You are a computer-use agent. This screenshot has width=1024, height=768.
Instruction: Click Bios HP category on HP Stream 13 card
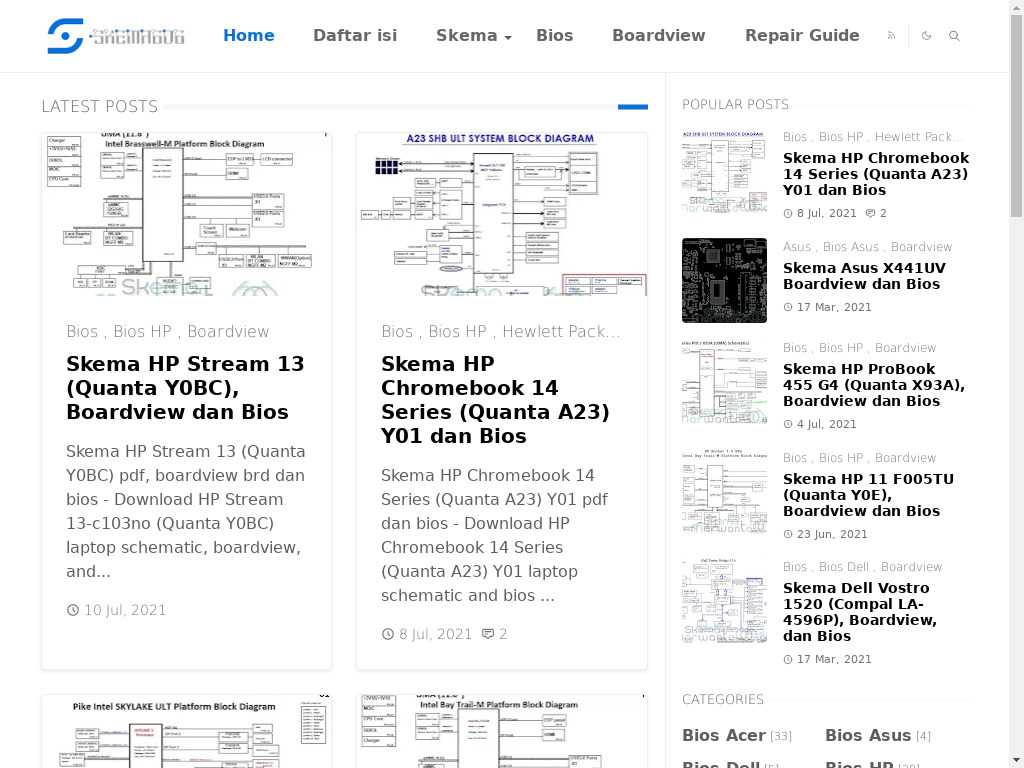[142, 332]
